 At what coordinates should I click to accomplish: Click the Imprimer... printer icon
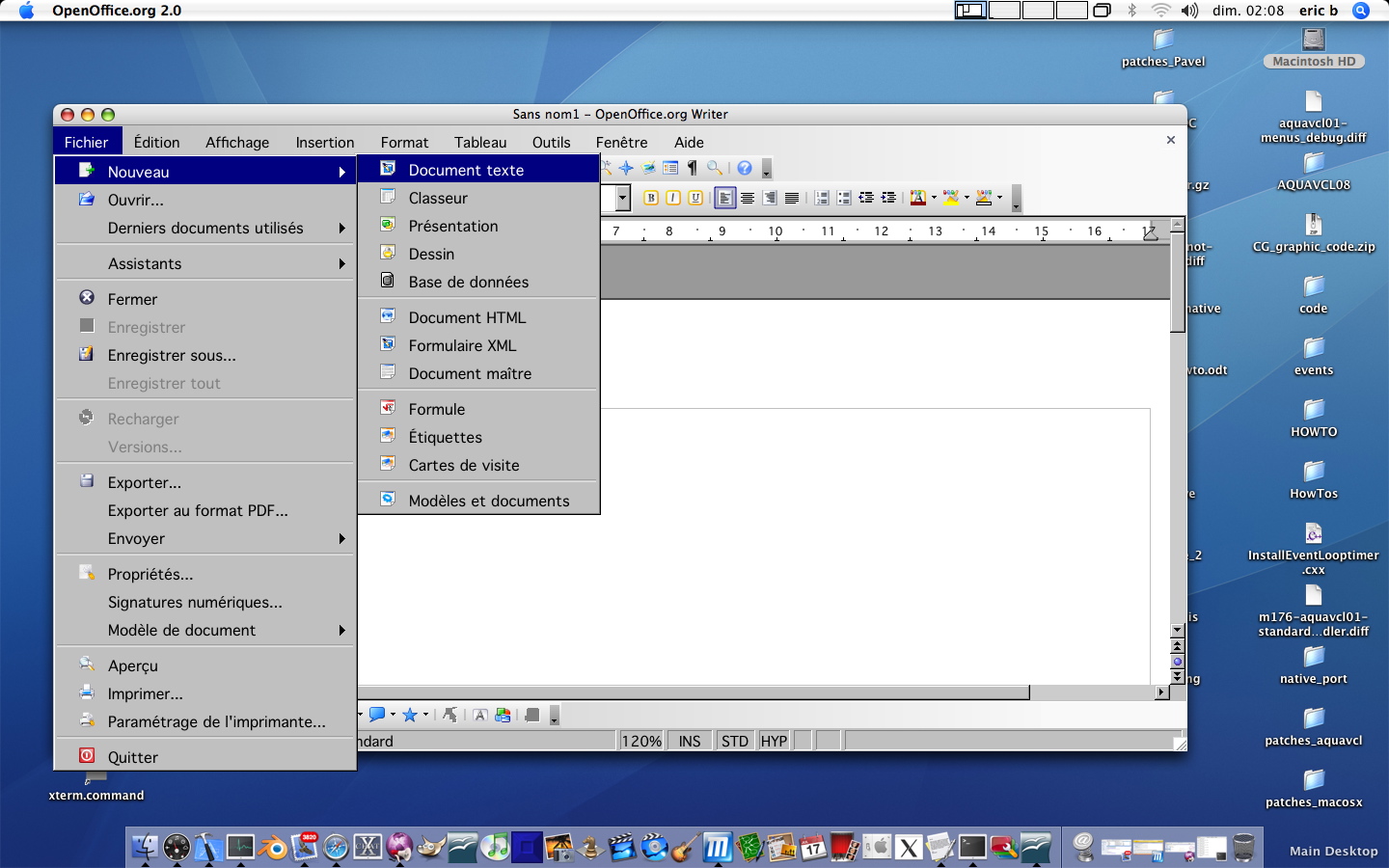coord(87,692)
